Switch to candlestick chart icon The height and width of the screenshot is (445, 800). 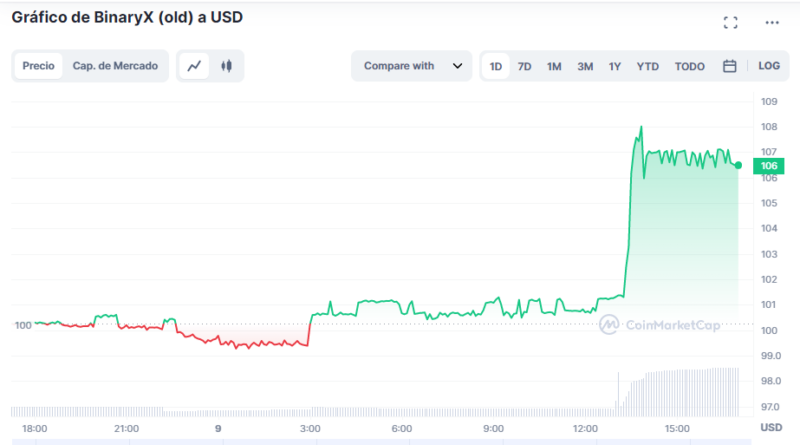click(x=226, y=66)
